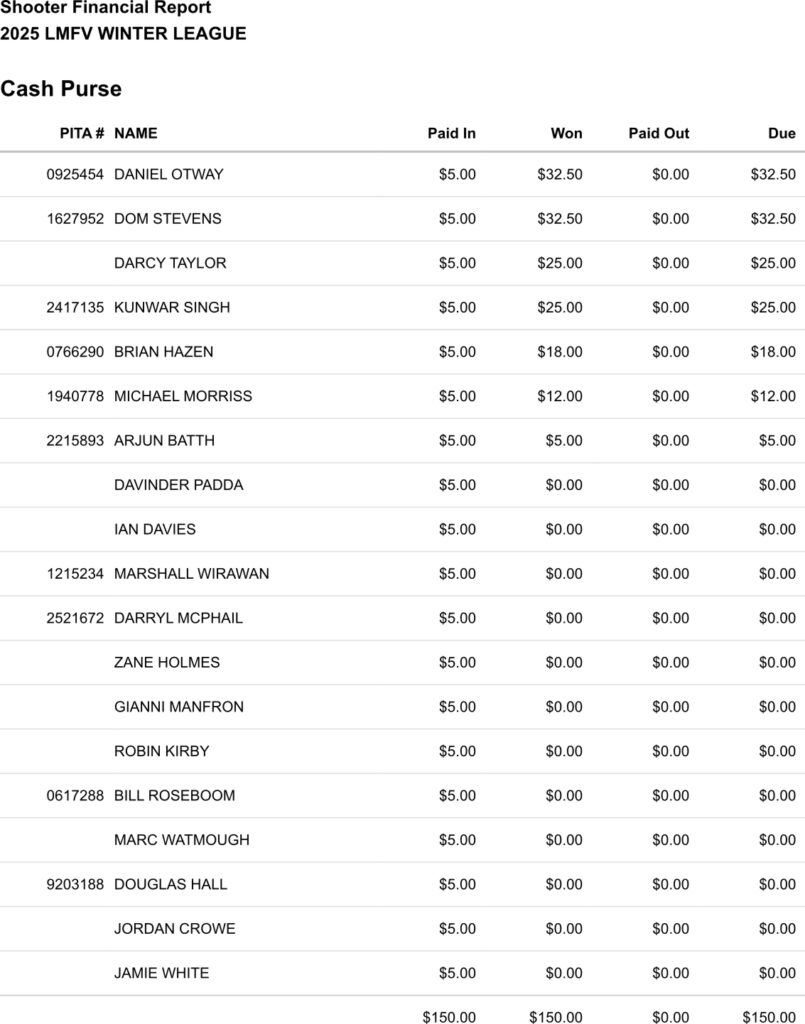805x1024 pixels.
Task: Select the Paid In column header
Action: 452,133
